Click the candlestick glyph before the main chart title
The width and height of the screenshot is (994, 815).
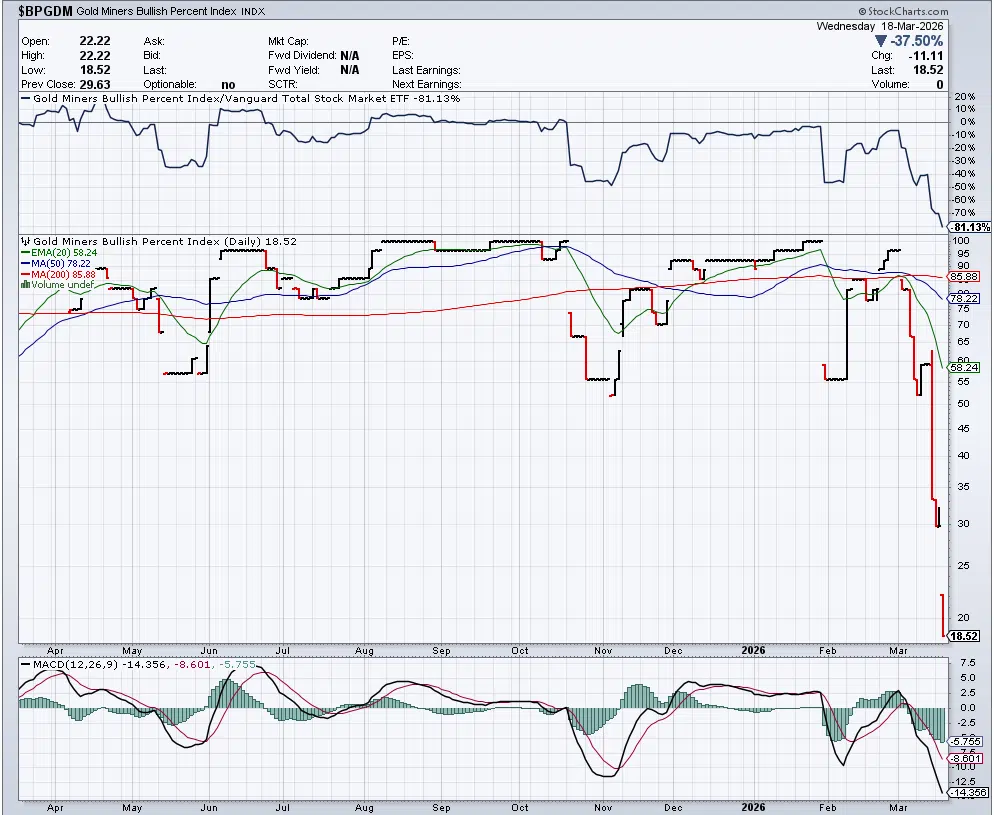point(25,242)
